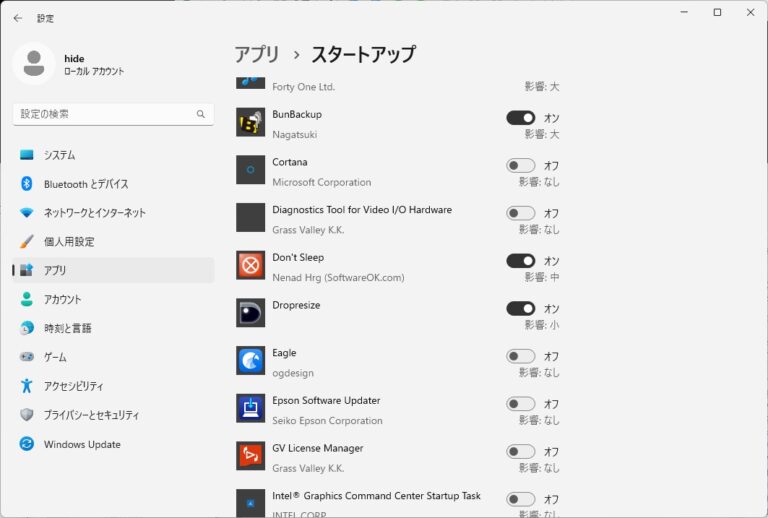The image size is (768, 518).
Task: Switch off the Dropresize startup toggle
Action: point(520,308)
